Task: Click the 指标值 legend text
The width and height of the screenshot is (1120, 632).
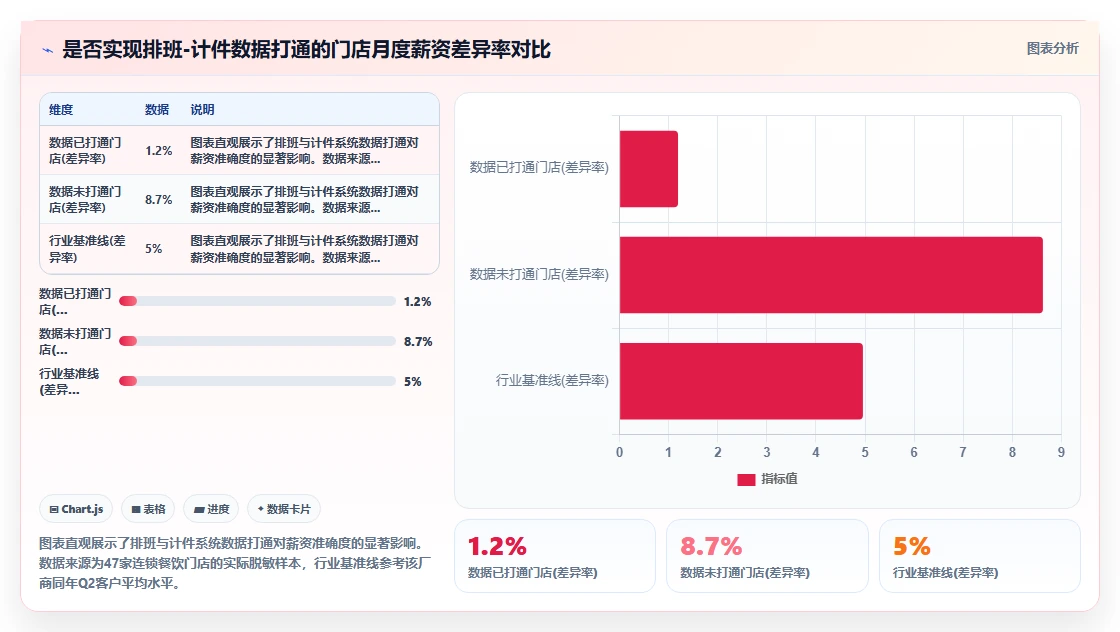Action: pos(779,479)
